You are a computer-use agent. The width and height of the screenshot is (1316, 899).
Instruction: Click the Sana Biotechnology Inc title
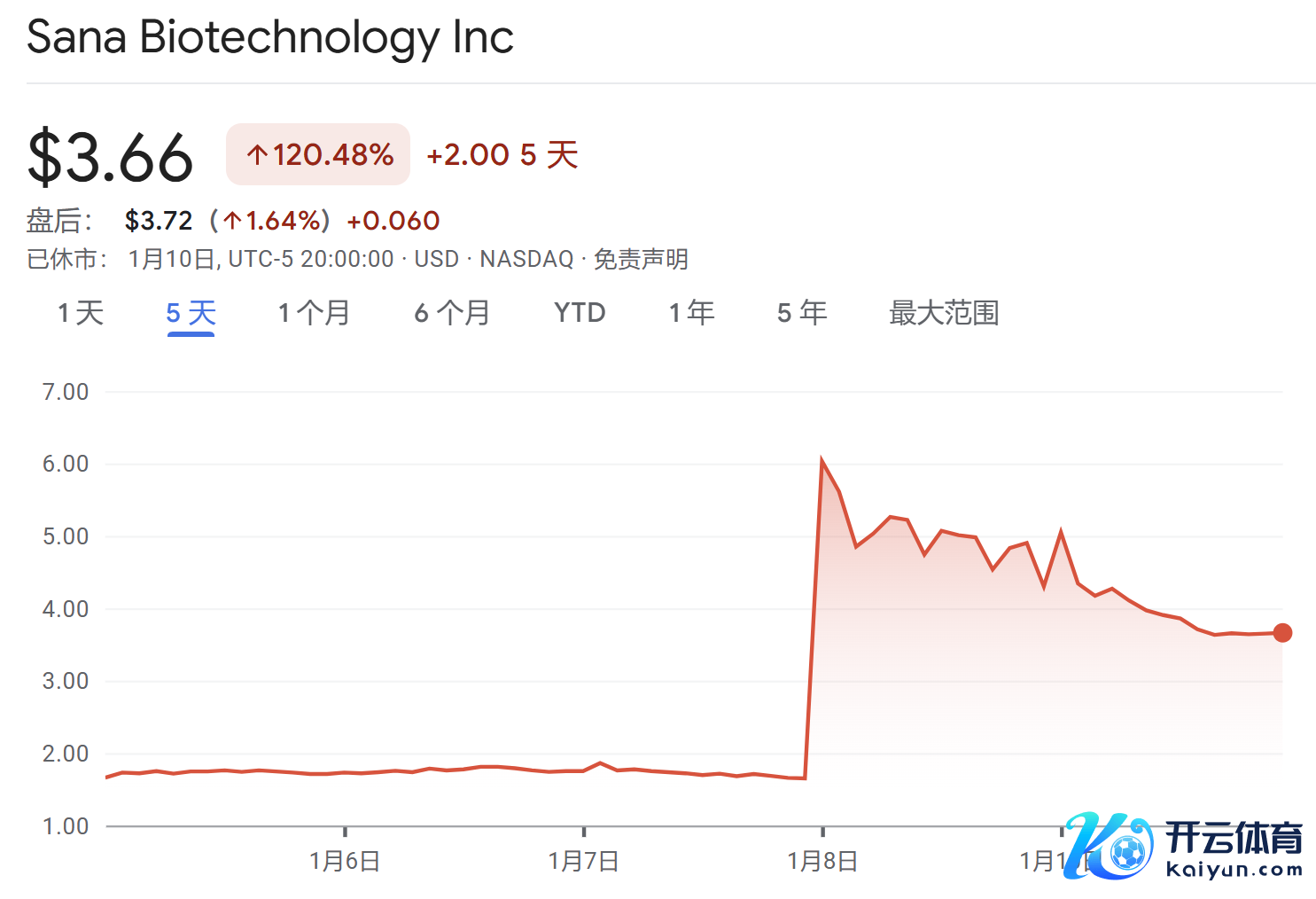(x=270, y=37)
